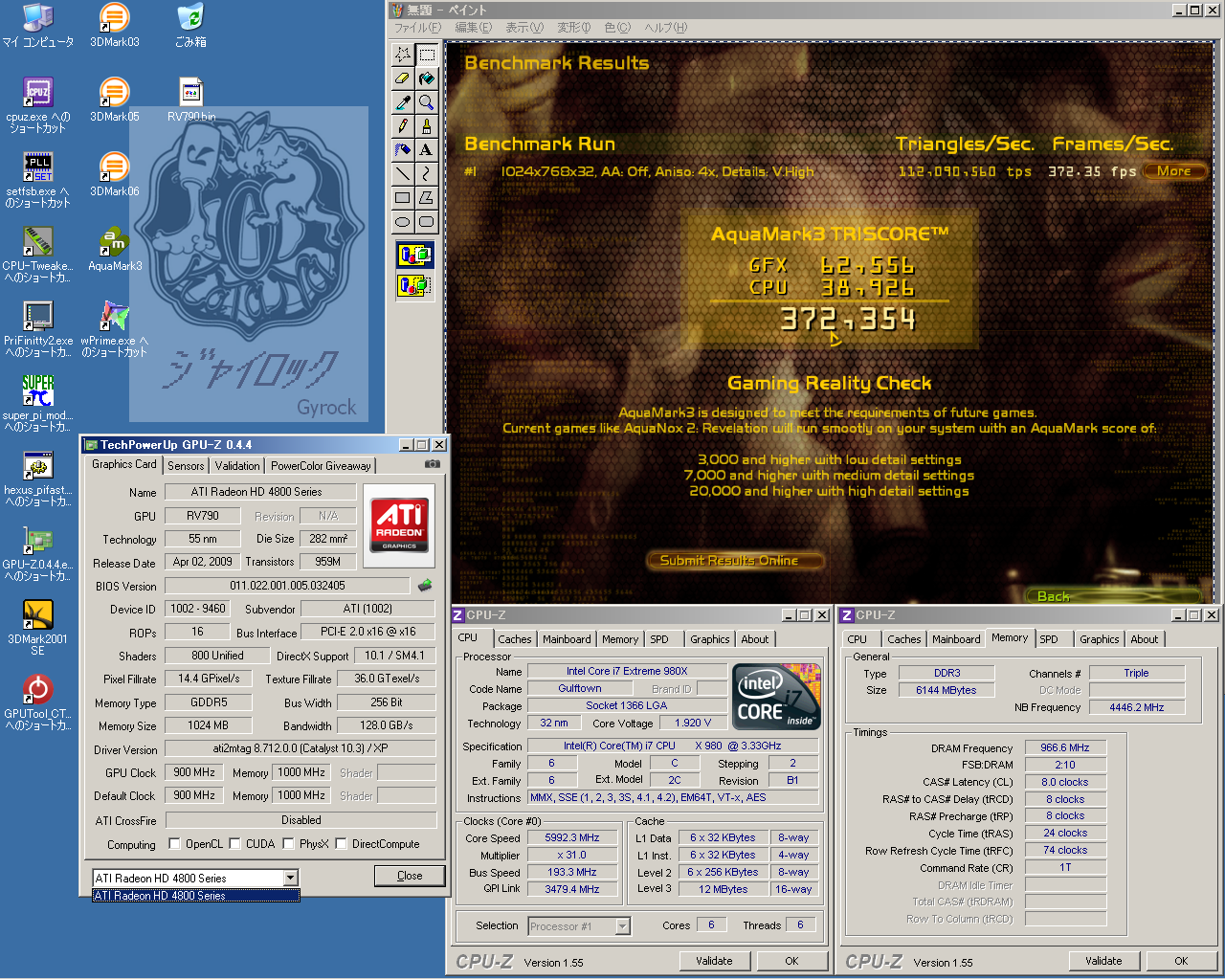Select the Polygon shape tool
Image resolution: width=1225 pixels, height=980 pixels.
[x=427, y=198]
